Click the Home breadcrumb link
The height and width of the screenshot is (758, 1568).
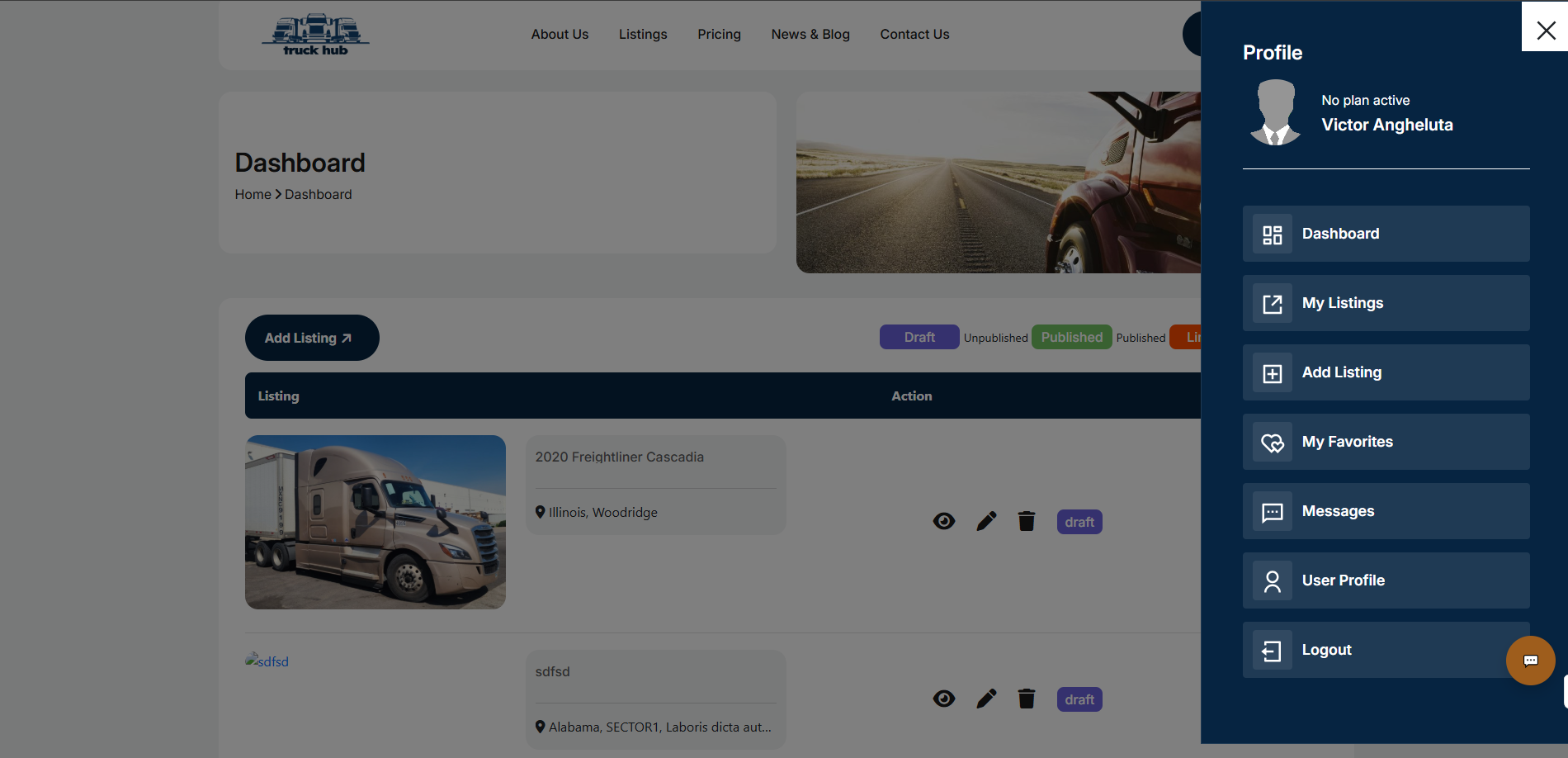pos(253,194)
